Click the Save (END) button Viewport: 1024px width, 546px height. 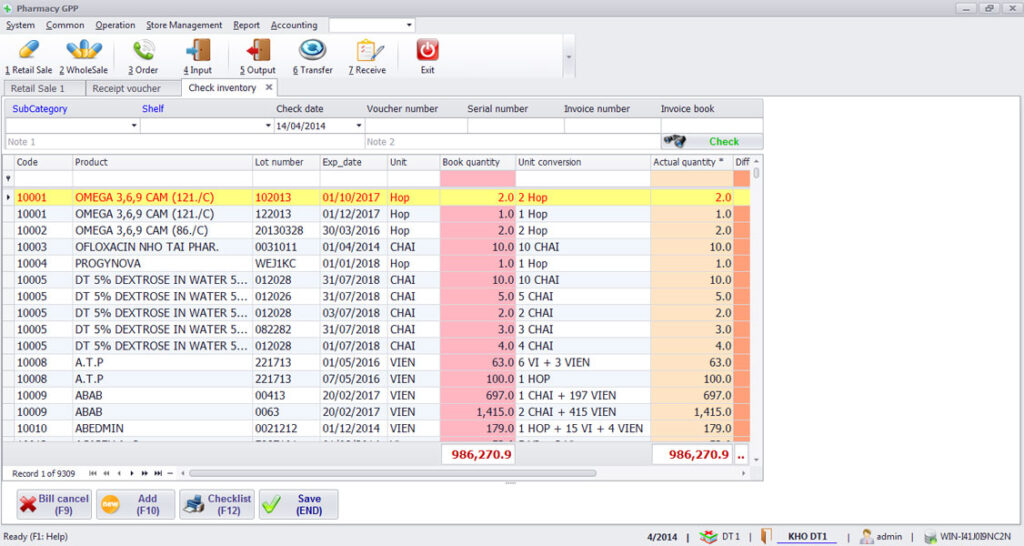(298, 504)
